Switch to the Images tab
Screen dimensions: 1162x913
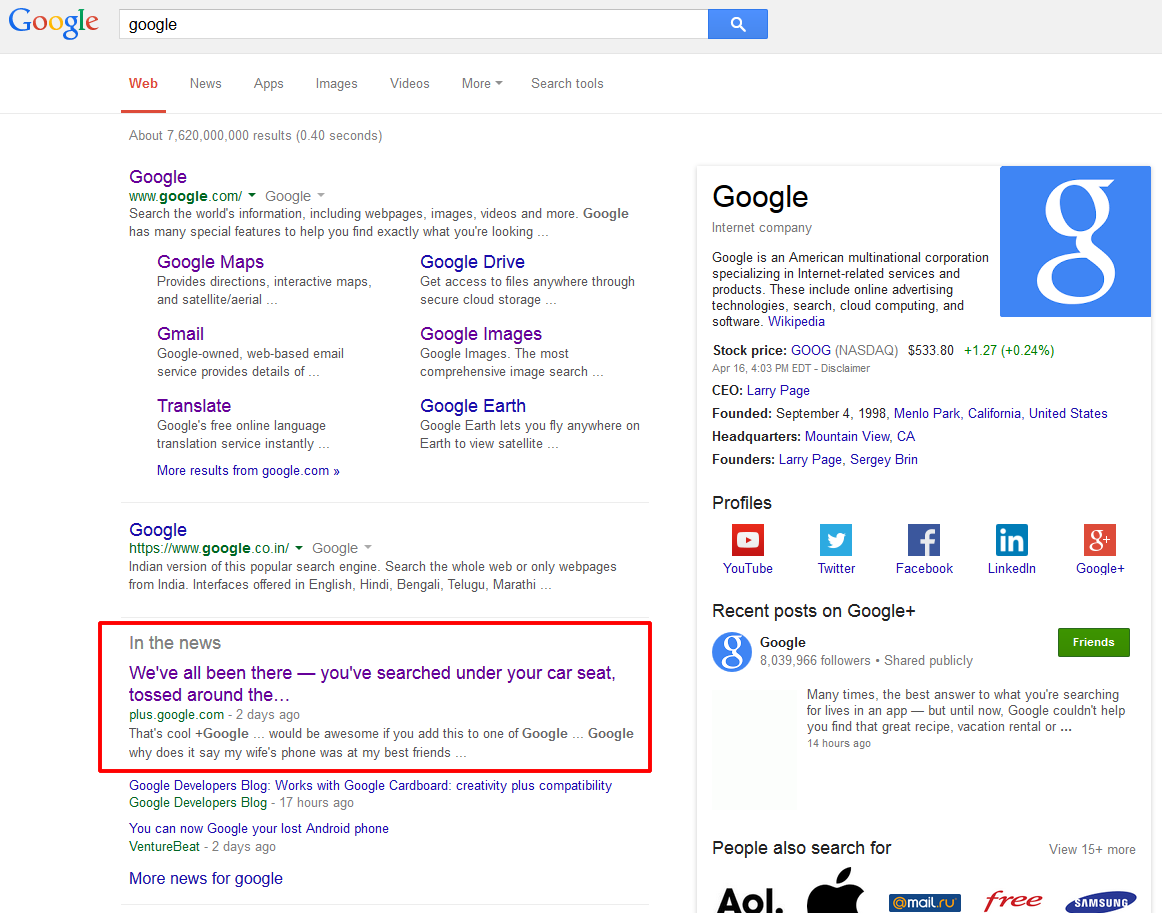pos(336,84)
